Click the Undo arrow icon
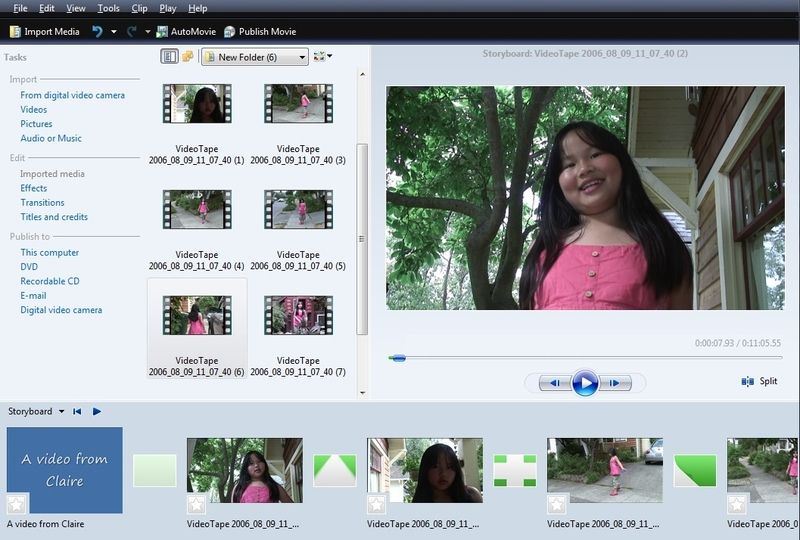Image resolution: width=800 pixels, height=540 pixels. pyautogui.click(x=97, y=32)
